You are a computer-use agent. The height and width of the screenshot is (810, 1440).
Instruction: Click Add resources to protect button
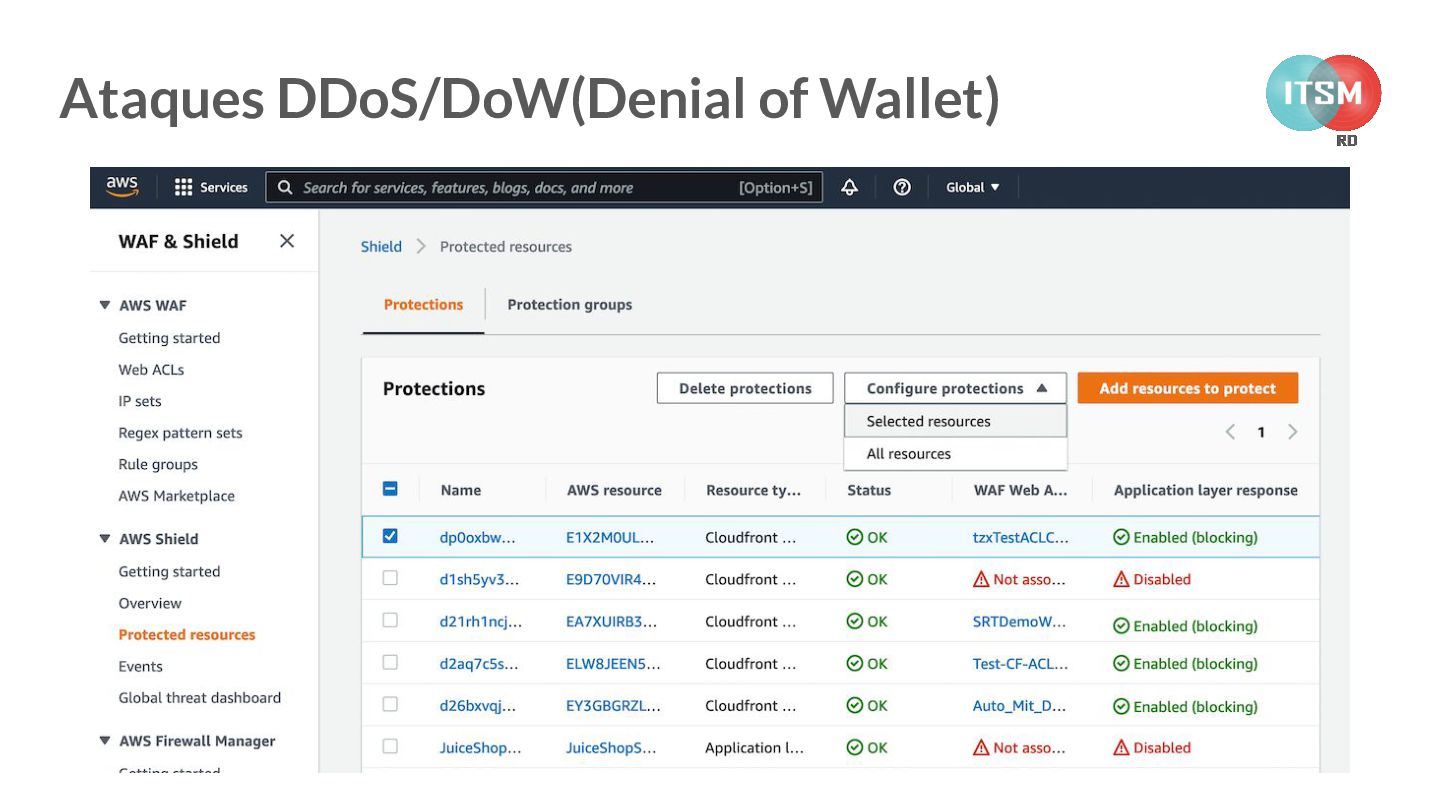pyautogui.click(x=1187, y=388)
